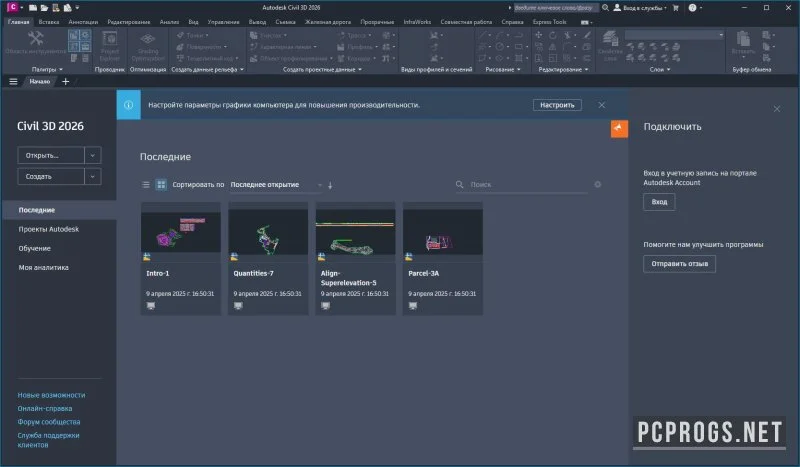This screenshot has width=800, height=467.
Task: Click the Открыть... button
Action: pos(51,155)
